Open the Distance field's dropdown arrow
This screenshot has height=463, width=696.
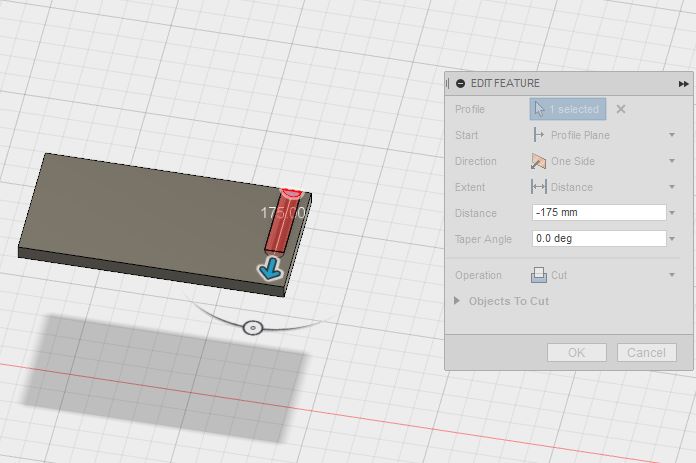point(672,213)
